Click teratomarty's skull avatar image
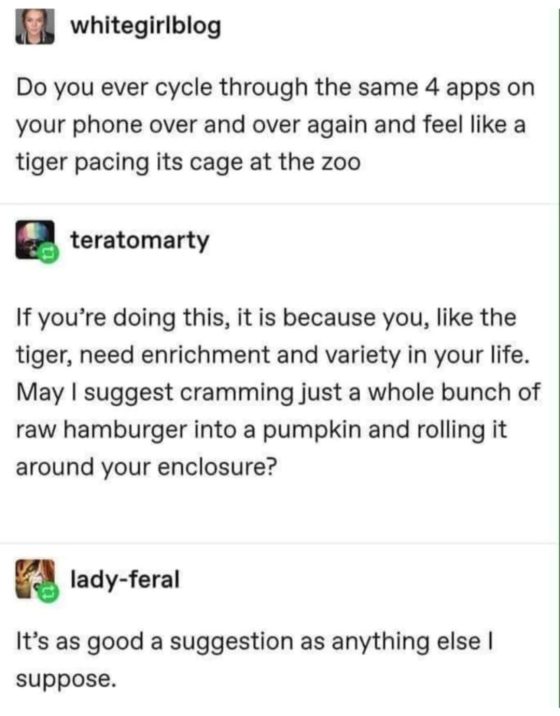 pyautogui.click(x=35, y=240)
